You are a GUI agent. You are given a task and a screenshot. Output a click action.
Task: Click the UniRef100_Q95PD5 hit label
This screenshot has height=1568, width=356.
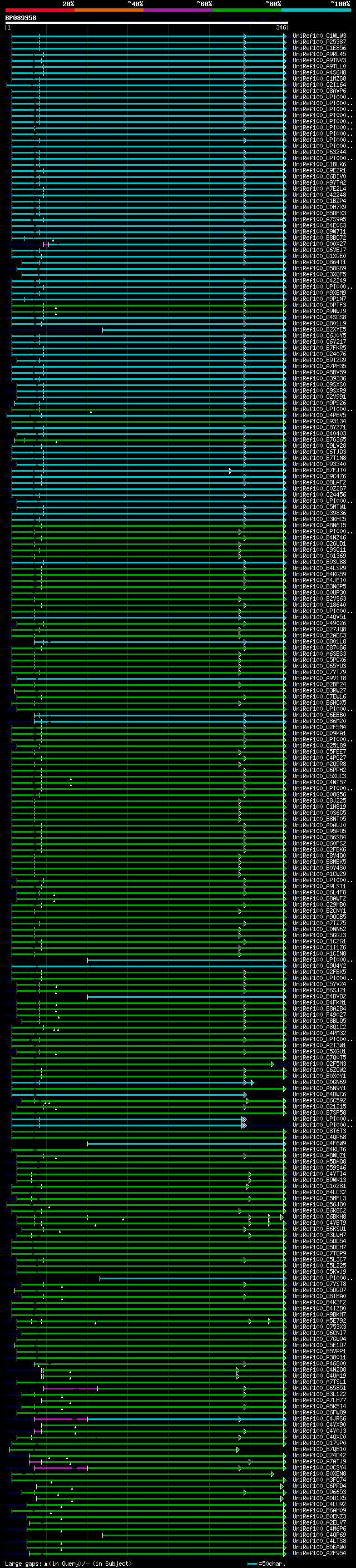[319, 831]
